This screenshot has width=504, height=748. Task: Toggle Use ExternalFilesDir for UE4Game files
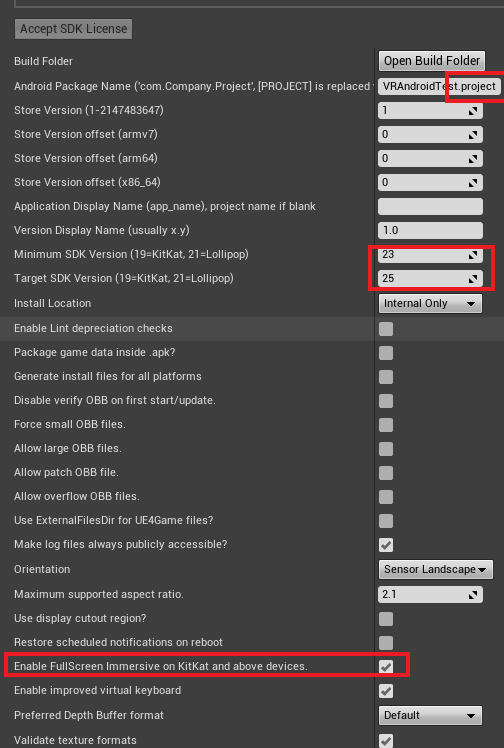[386, 520]
